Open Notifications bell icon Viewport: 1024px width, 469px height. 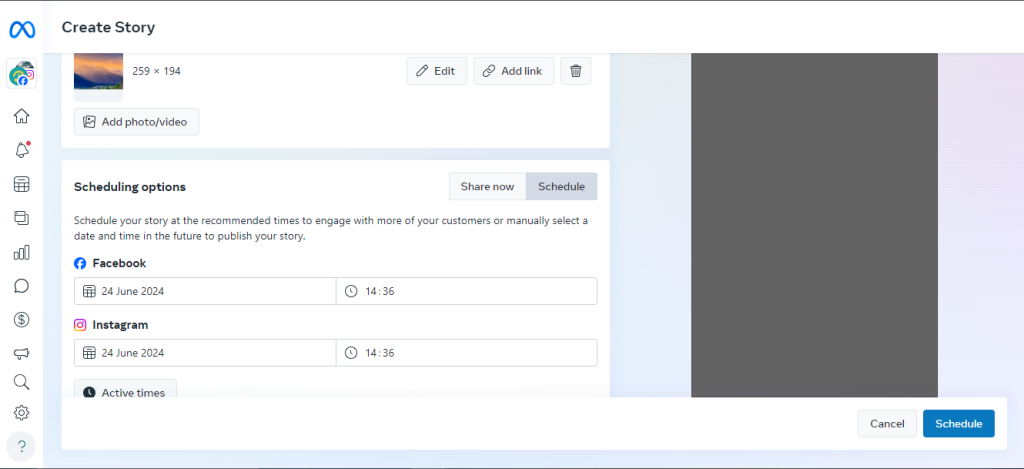22,150
